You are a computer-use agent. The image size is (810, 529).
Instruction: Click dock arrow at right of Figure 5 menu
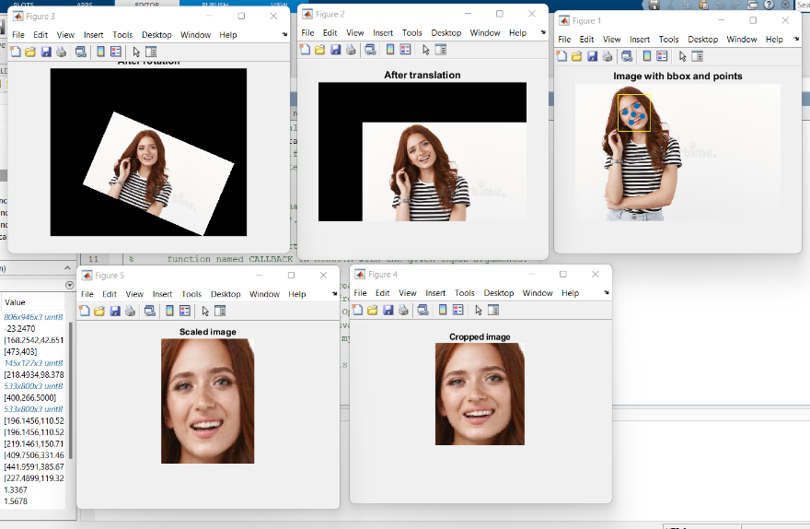pyautogui.click(x=332, y=294)
